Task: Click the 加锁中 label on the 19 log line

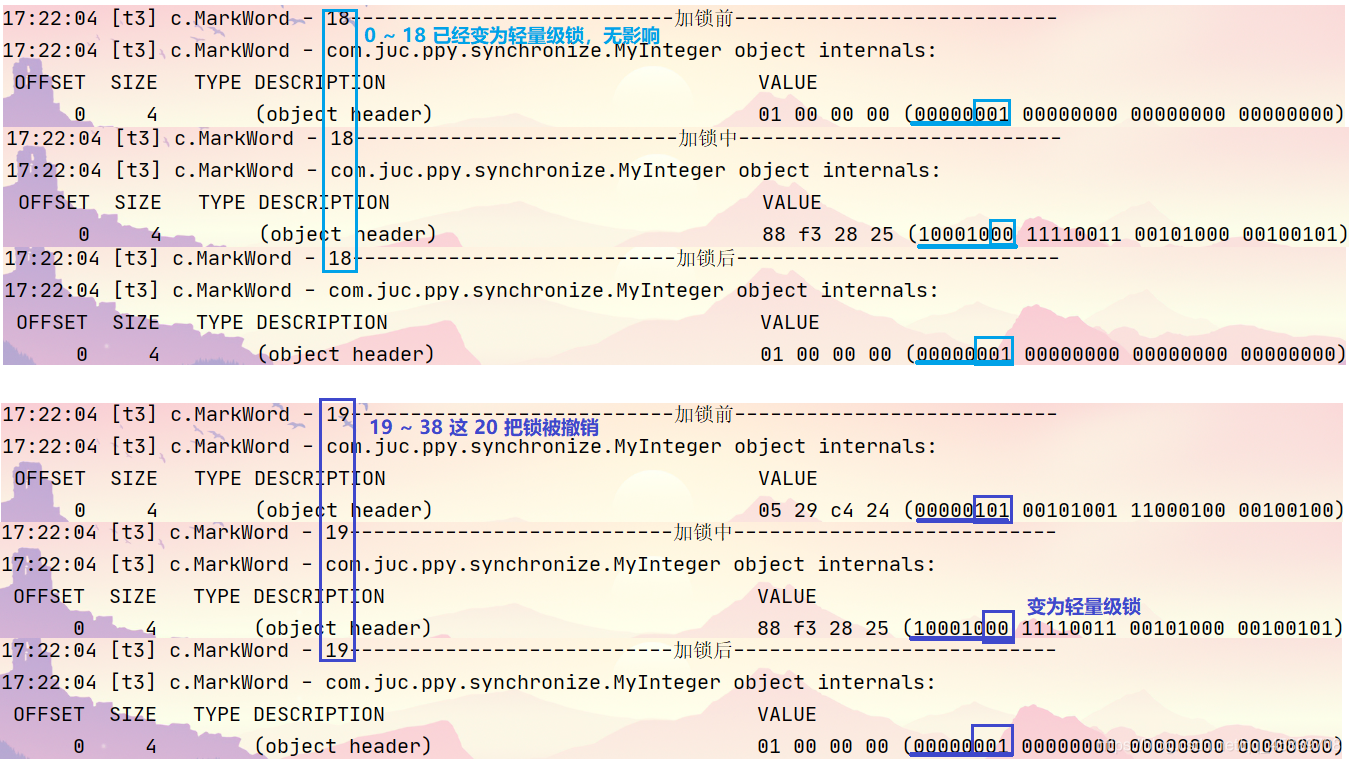Action: (x=704, y=532)
